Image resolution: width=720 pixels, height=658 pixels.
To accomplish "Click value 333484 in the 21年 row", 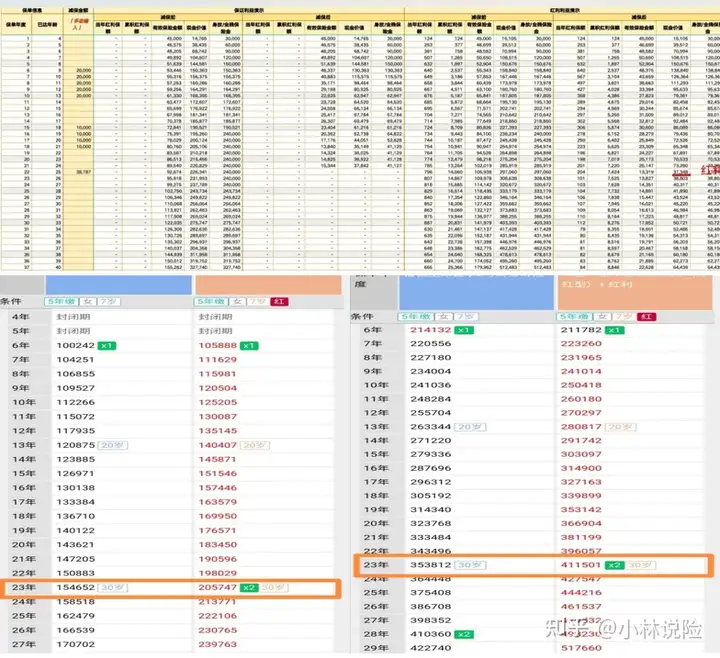I will point(431,538).
